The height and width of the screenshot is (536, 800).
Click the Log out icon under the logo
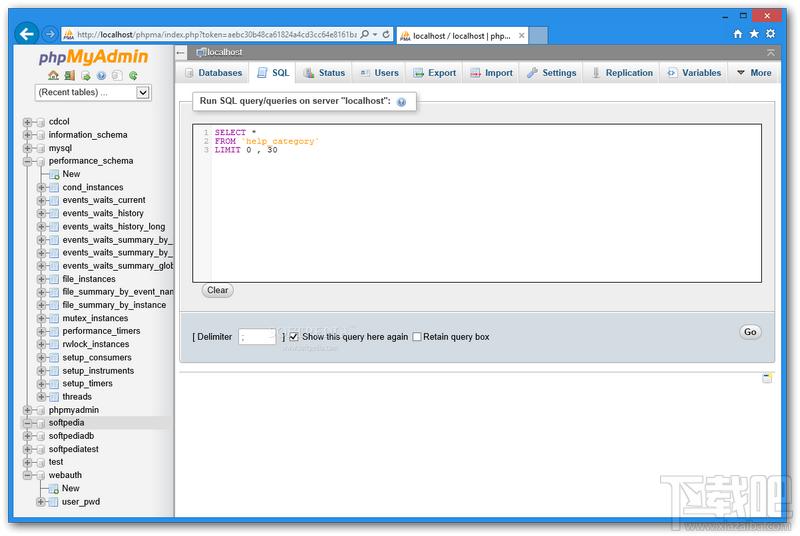69,75
